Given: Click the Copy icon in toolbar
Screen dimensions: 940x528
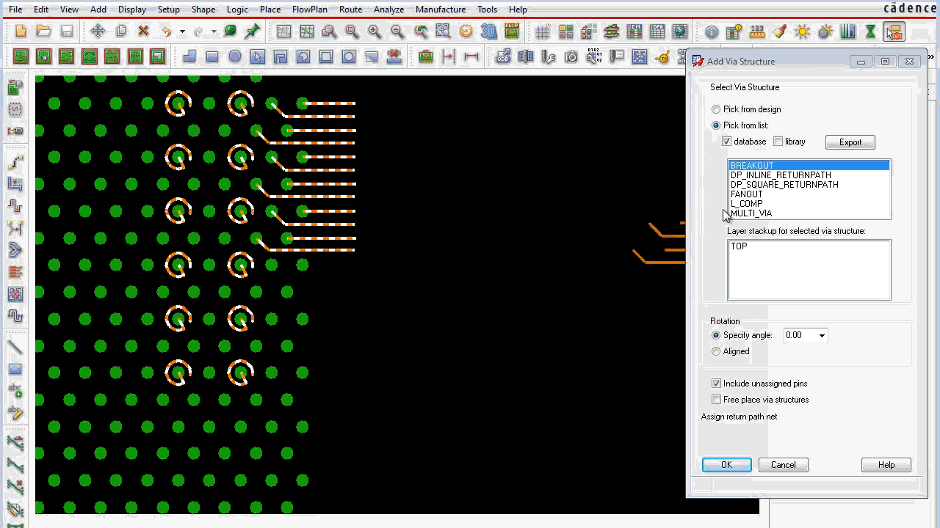Looking at the screenshot, I should [x=120, y=31].
